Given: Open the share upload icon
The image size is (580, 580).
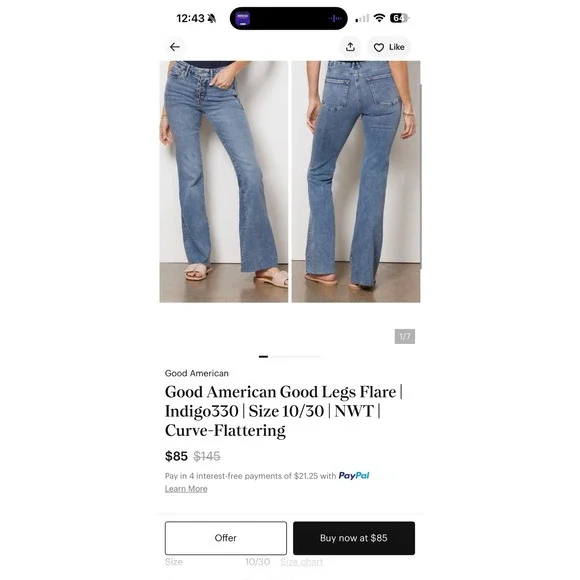Looking at the screenshot, I should [350, 47].
